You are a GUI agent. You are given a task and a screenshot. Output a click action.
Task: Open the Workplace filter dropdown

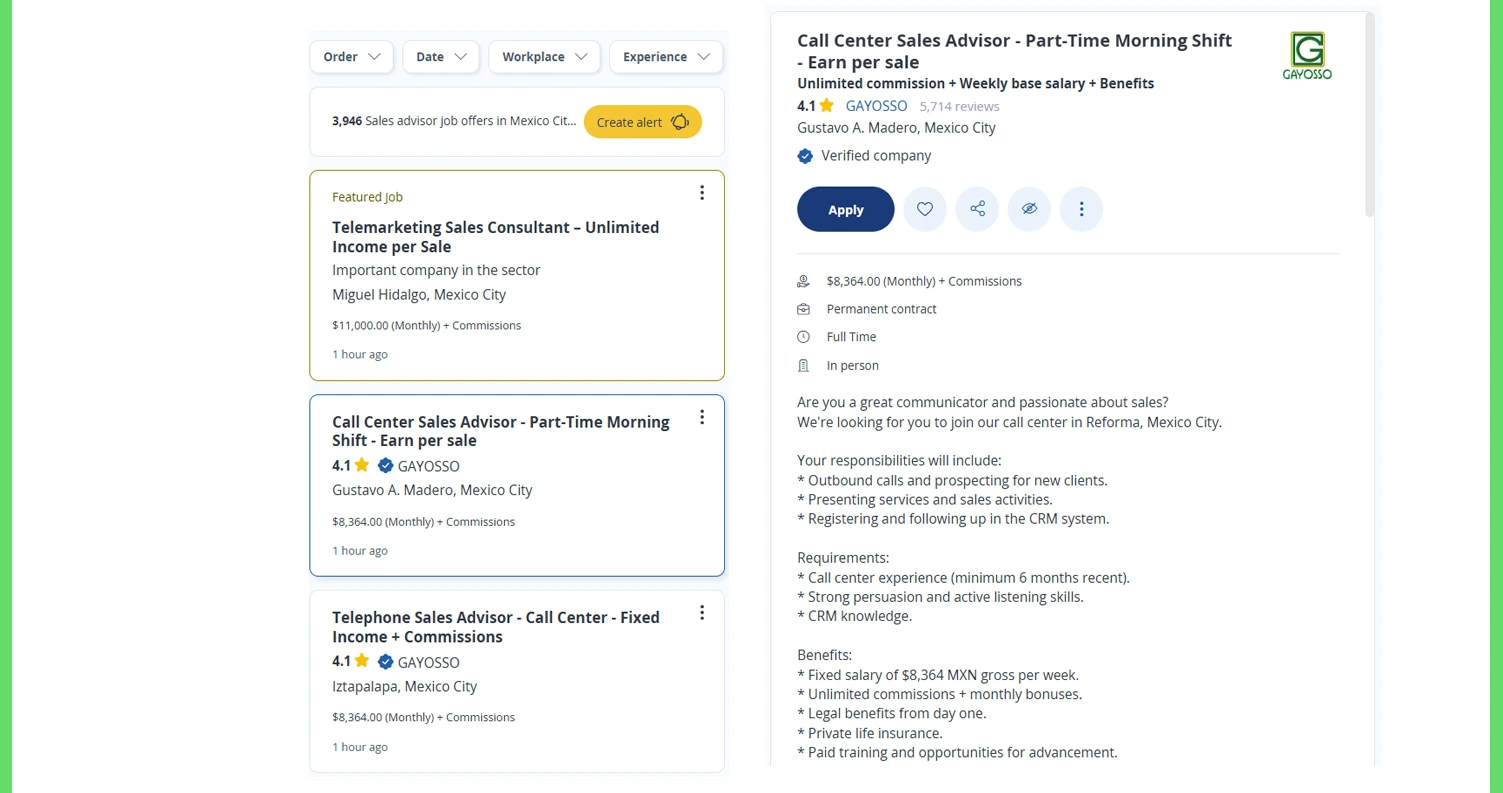pos(544,57)
